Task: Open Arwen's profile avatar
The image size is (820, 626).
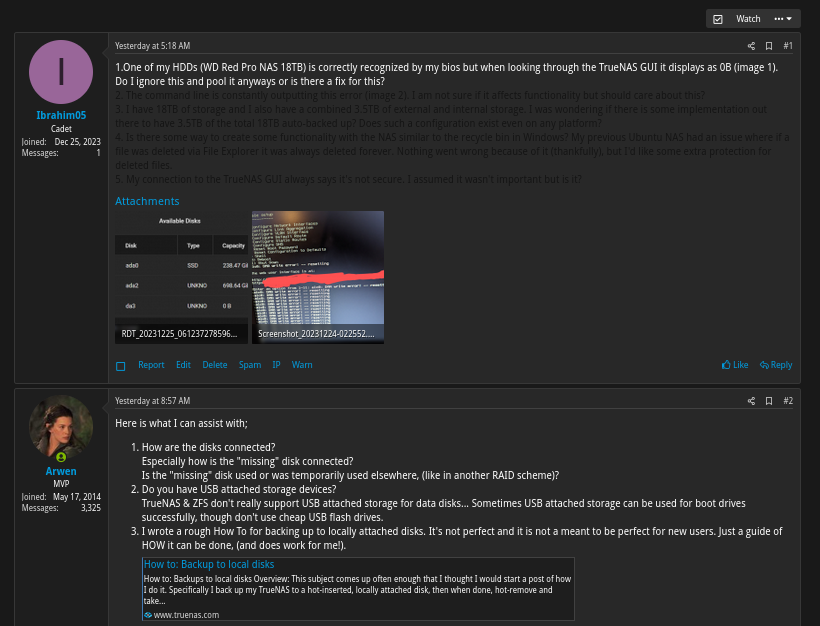Action: [x=61, y=427]
